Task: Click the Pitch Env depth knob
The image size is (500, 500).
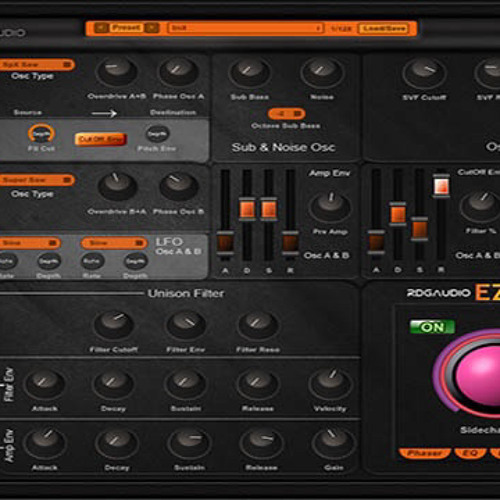Action: click(x=157, y=134)
